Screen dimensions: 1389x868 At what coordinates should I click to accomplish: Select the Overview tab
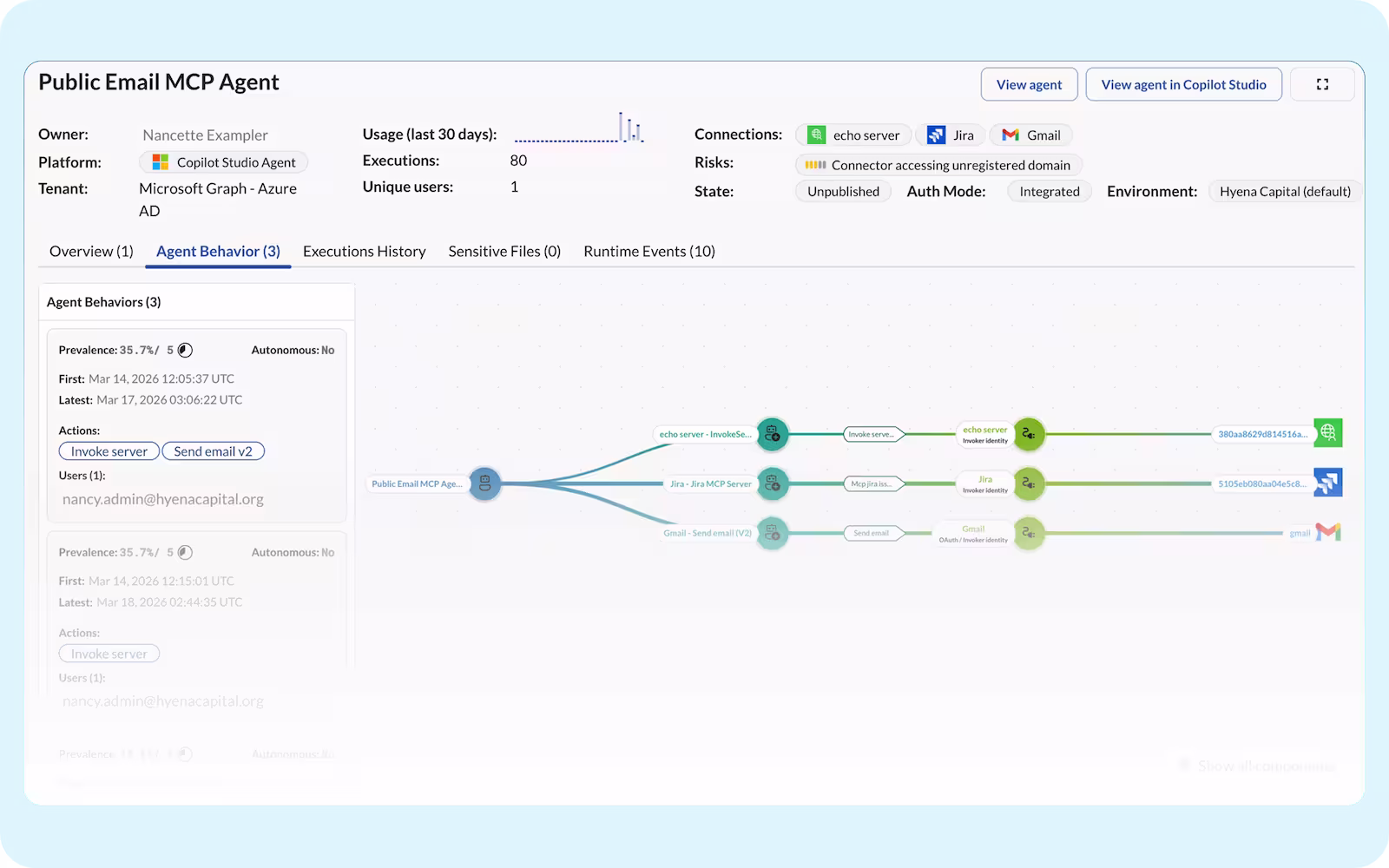[x=90, y=251]
